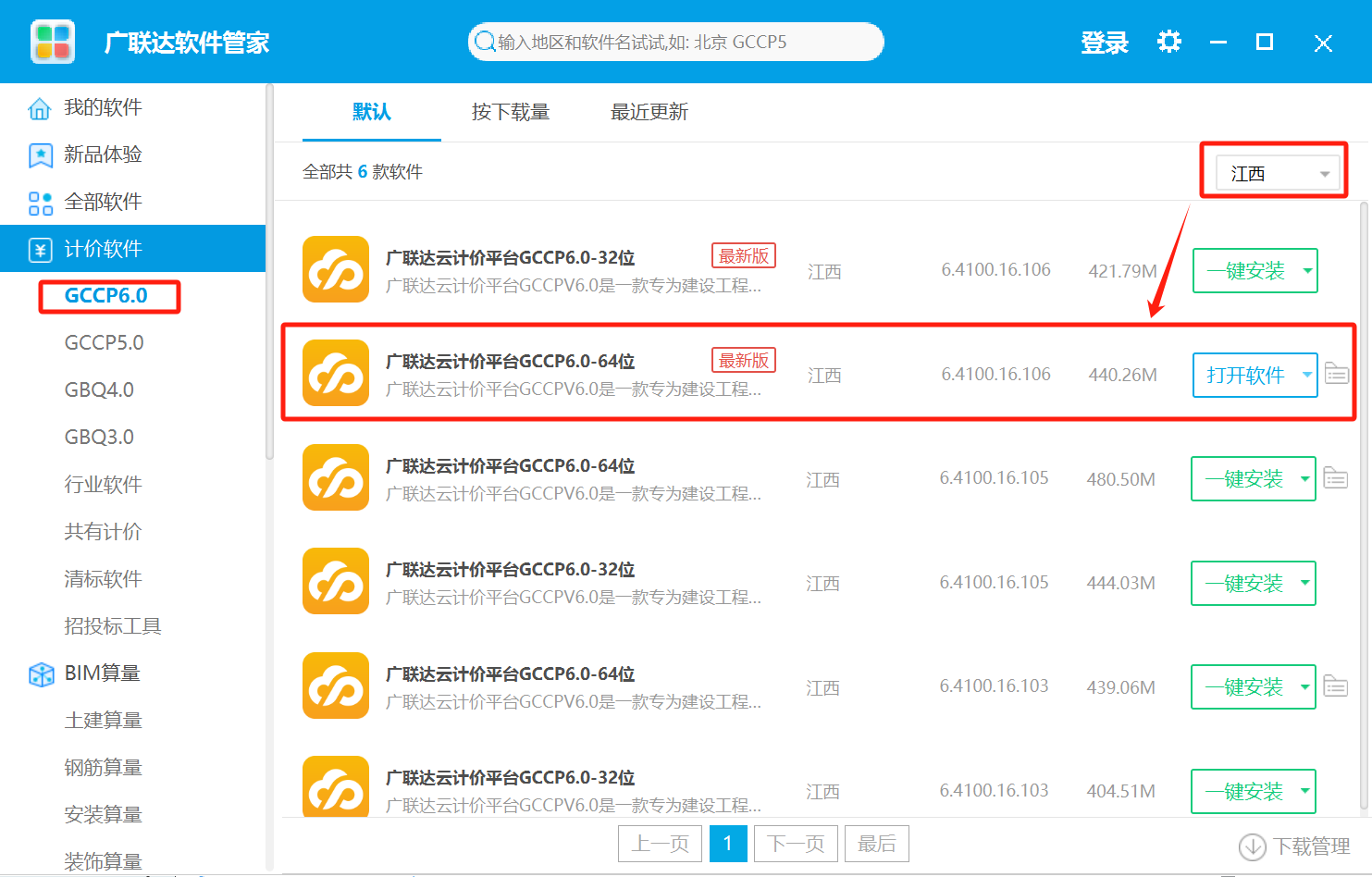Expand arrow beside 一键安装 for 480.50M row
Viewport: 1372px width, 877px height.
[x=1305, y=479]
